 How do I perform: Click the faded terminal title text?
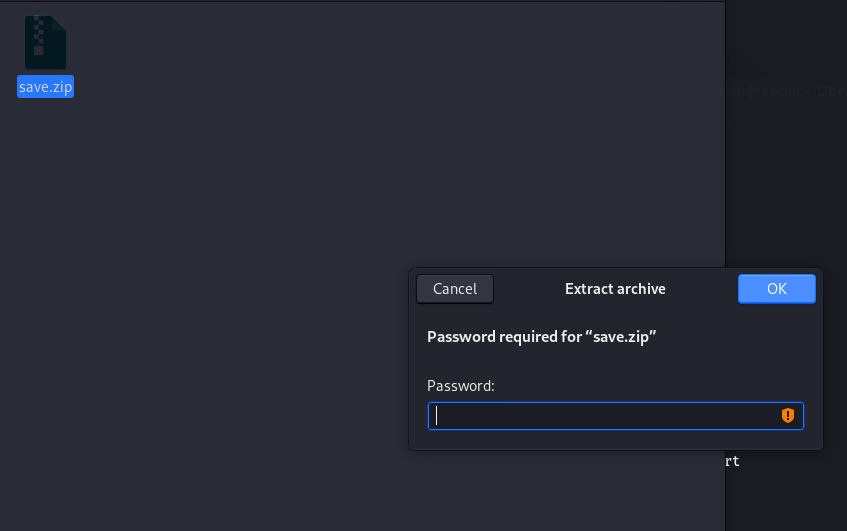coord(786,91)
